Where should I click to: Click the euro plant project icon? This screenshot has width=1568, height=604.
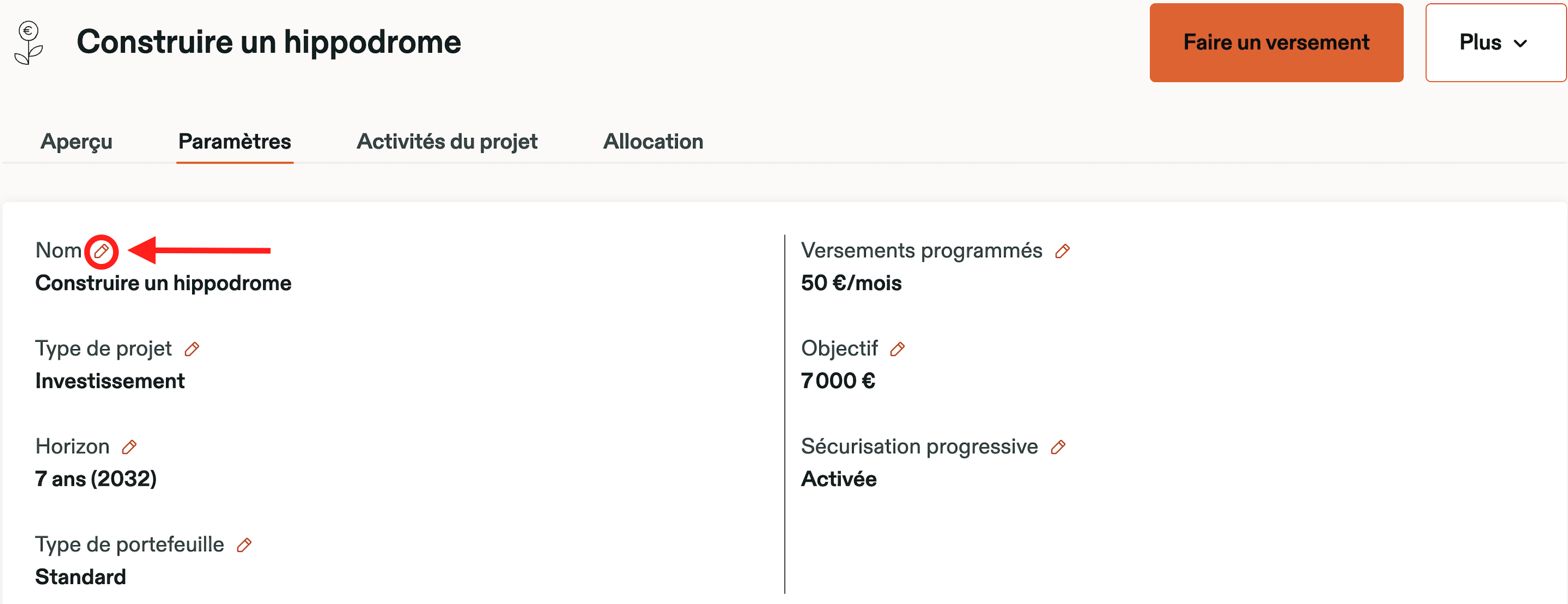[28, 43]
